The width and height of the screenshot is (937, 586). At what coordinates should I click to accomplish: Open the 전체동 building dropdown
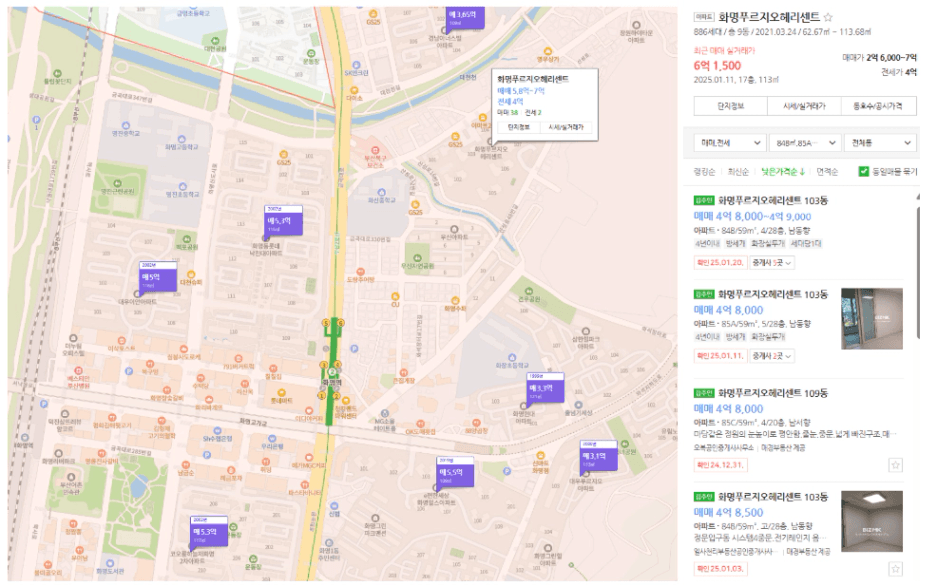tap(880, 143)
